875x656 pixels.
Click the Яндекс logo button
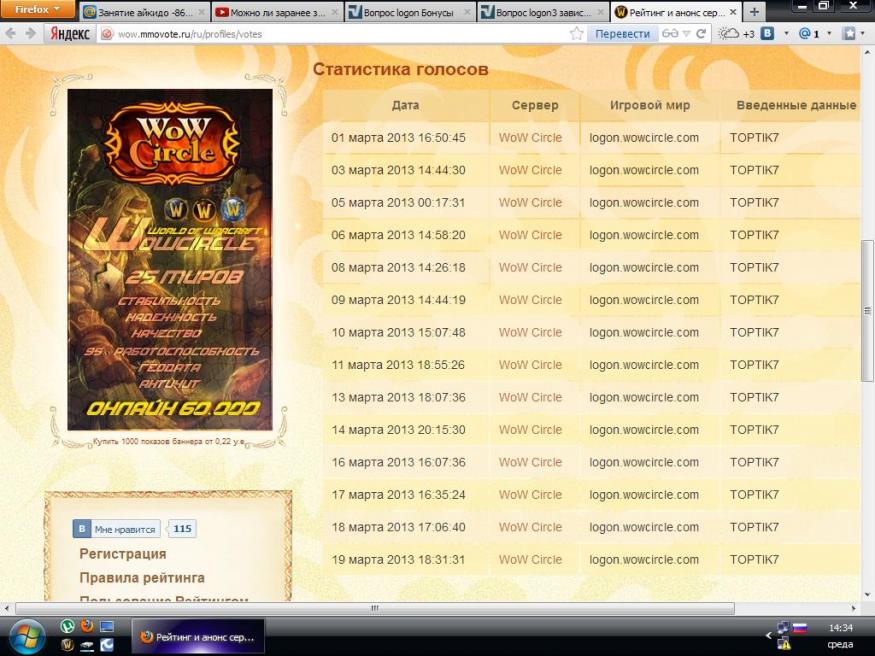point(70,33)
